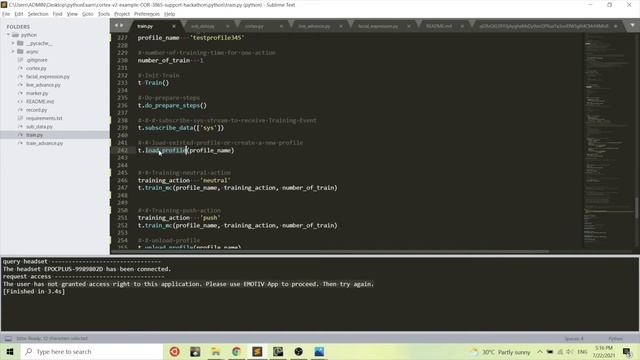Expand the async folder
Viewport: 640px width, 360px height.
coord(13,52)
